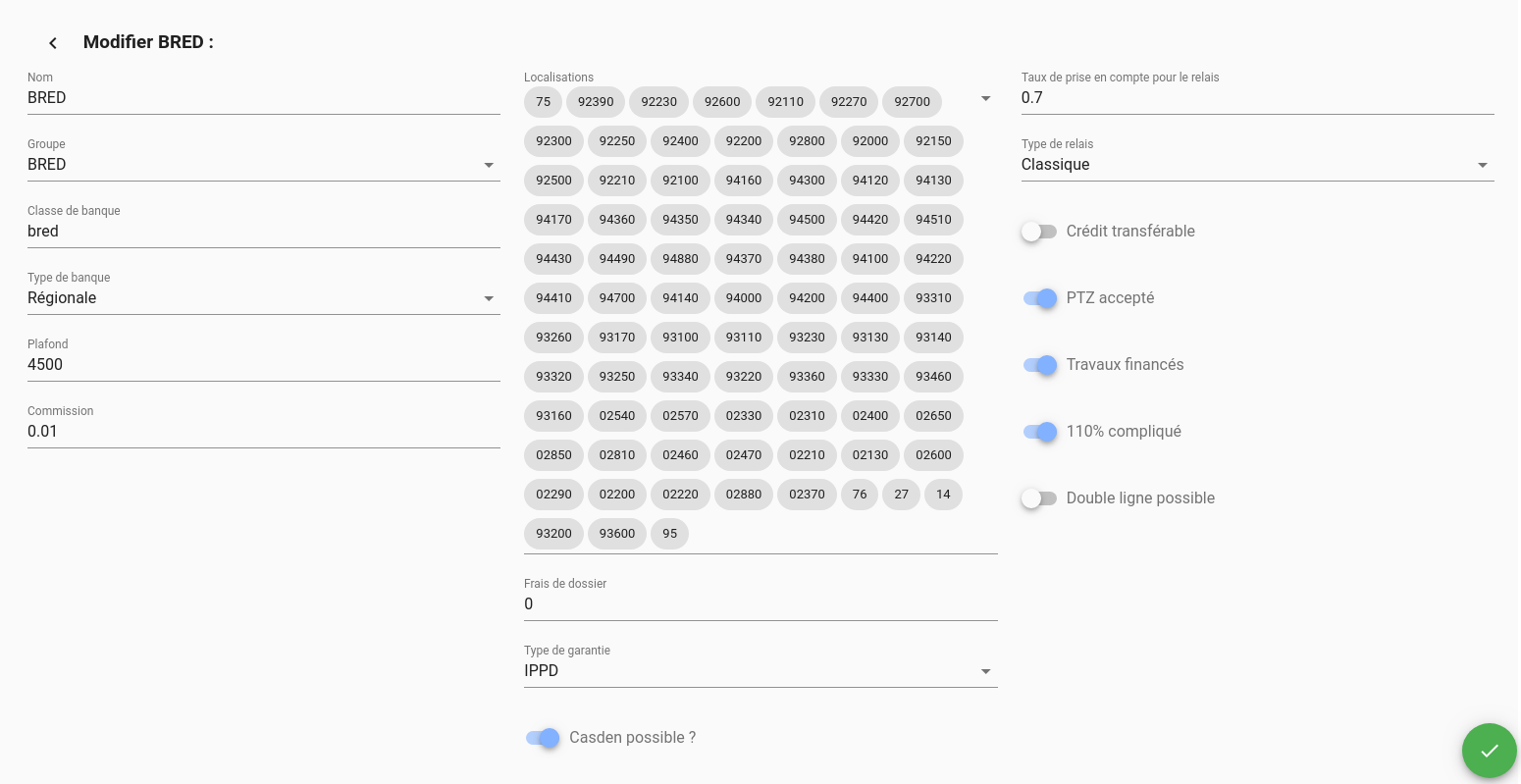Select the 94220 location chip
This screenshot has height=784, width=1521.
934,259
